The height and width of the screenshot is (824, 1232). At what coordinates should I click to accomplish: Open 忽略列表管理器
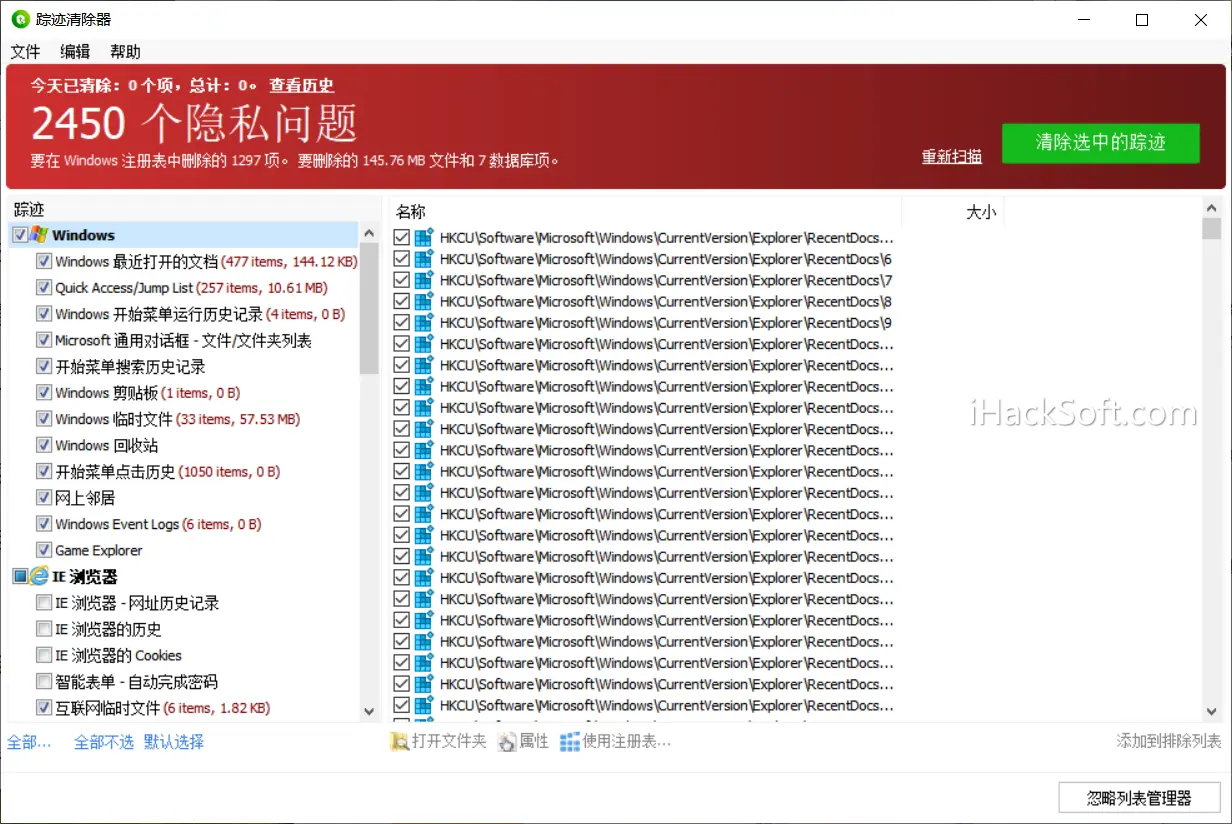[1139, 798]
